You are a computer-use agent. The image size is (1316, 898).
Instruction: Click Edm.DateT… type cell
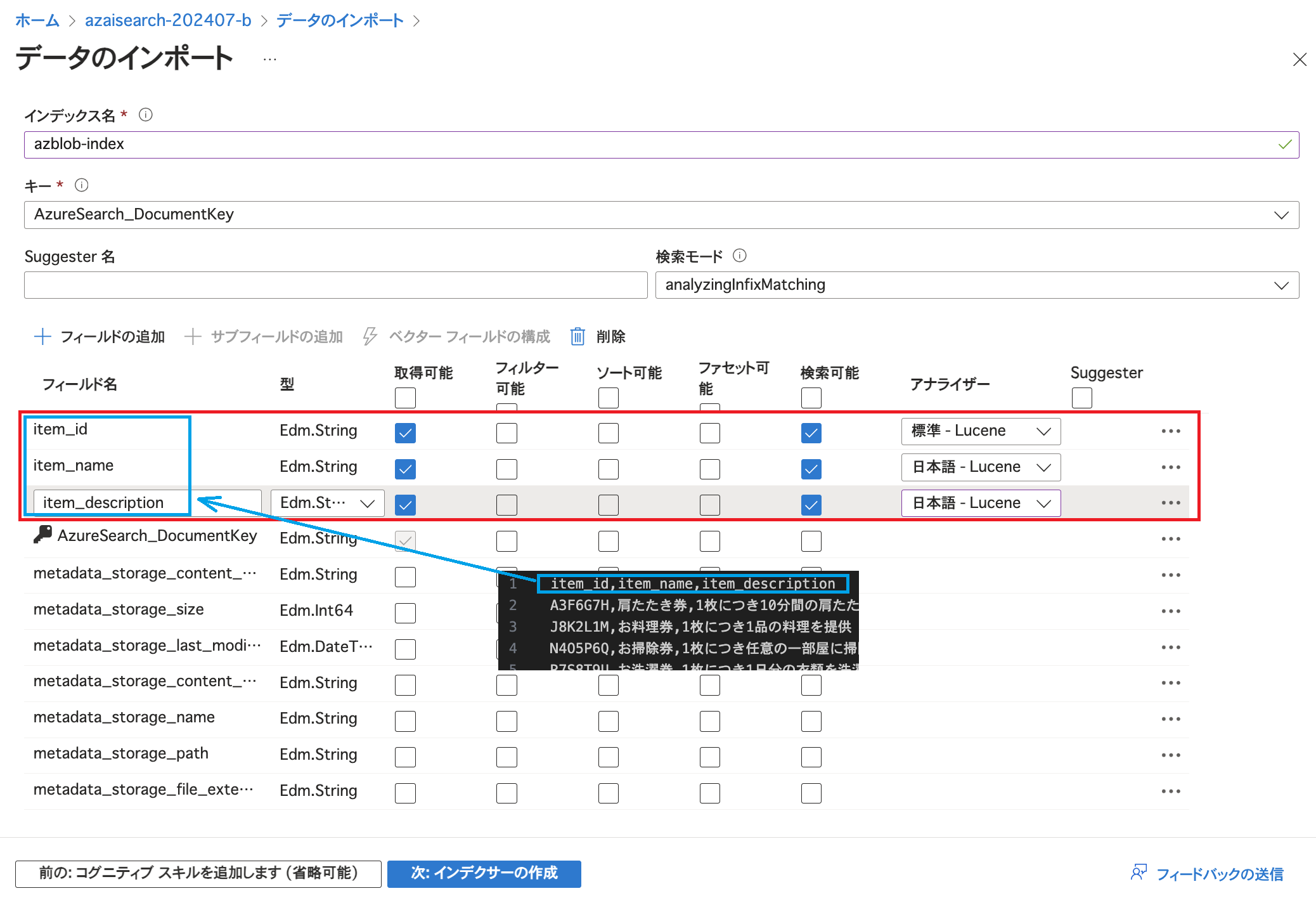click(x=326, y=647)
